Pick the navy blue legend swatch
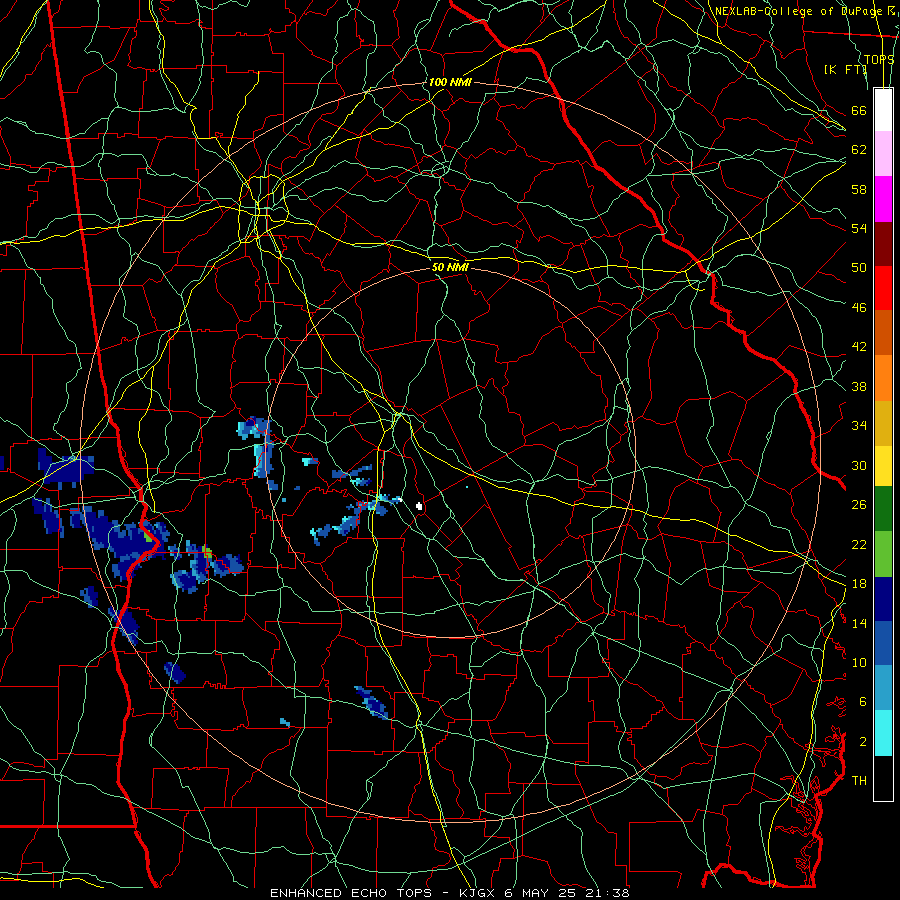Screen dimensions: 900x900 pyautogui.click(x=883, y=599)
